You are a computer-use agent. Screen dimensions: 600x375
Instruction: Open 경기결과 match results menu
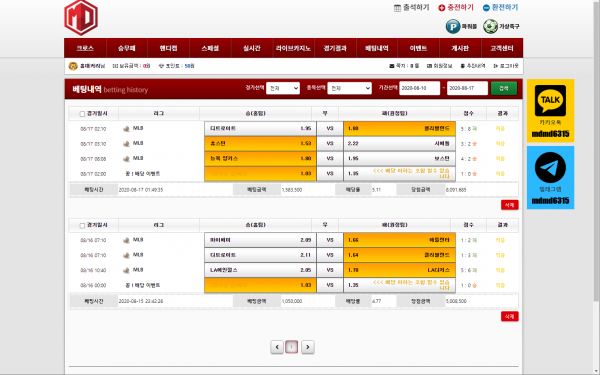(335, 48)
